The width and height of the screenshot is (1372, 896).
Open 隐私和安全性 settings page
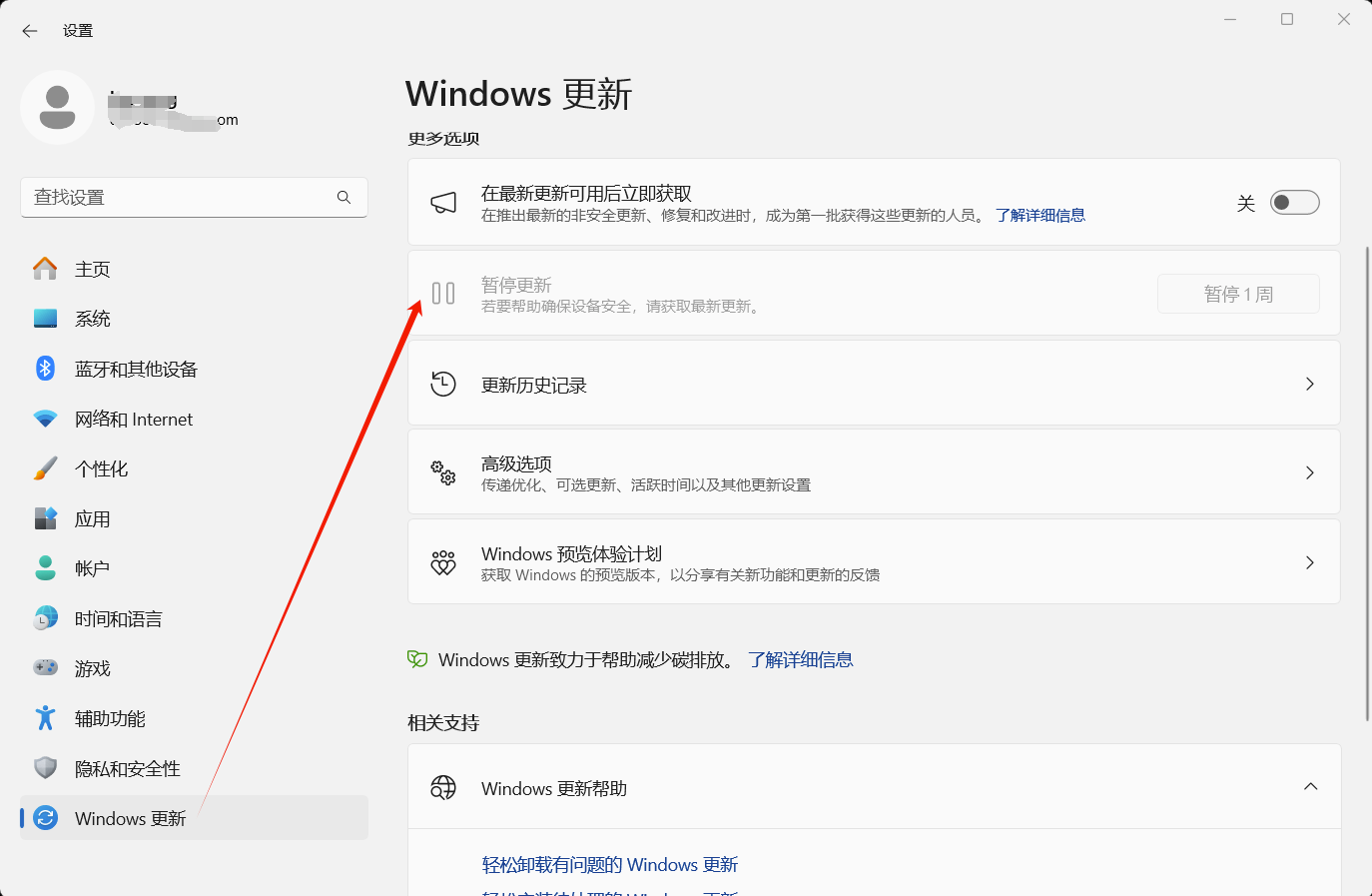point(194,768)
